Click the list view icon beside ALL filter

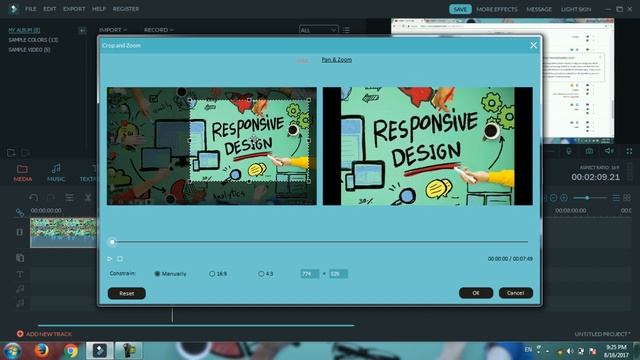click(346, 30)
